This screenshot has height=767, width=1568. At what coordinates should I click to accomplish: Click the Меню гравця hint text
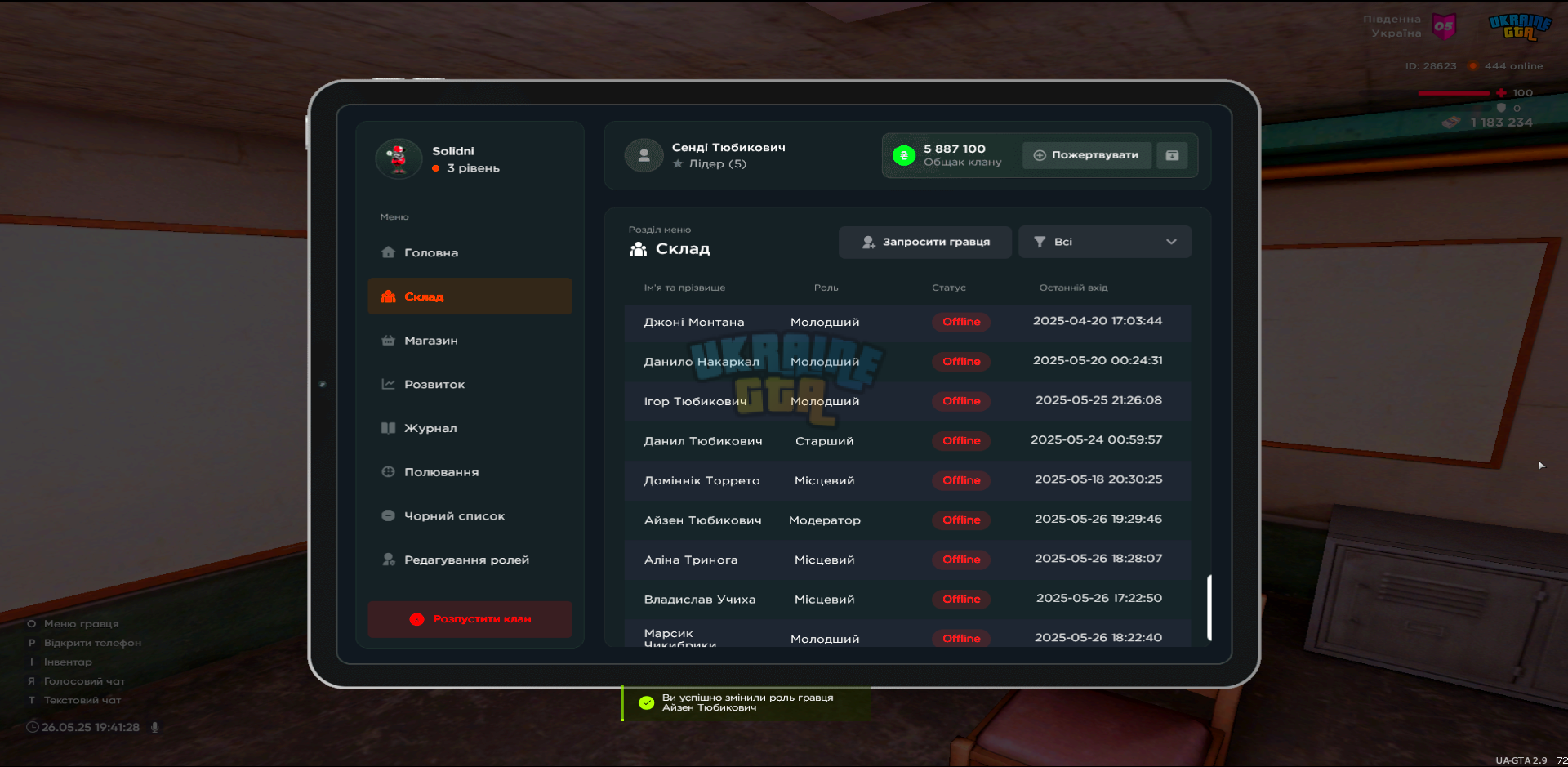81,624
